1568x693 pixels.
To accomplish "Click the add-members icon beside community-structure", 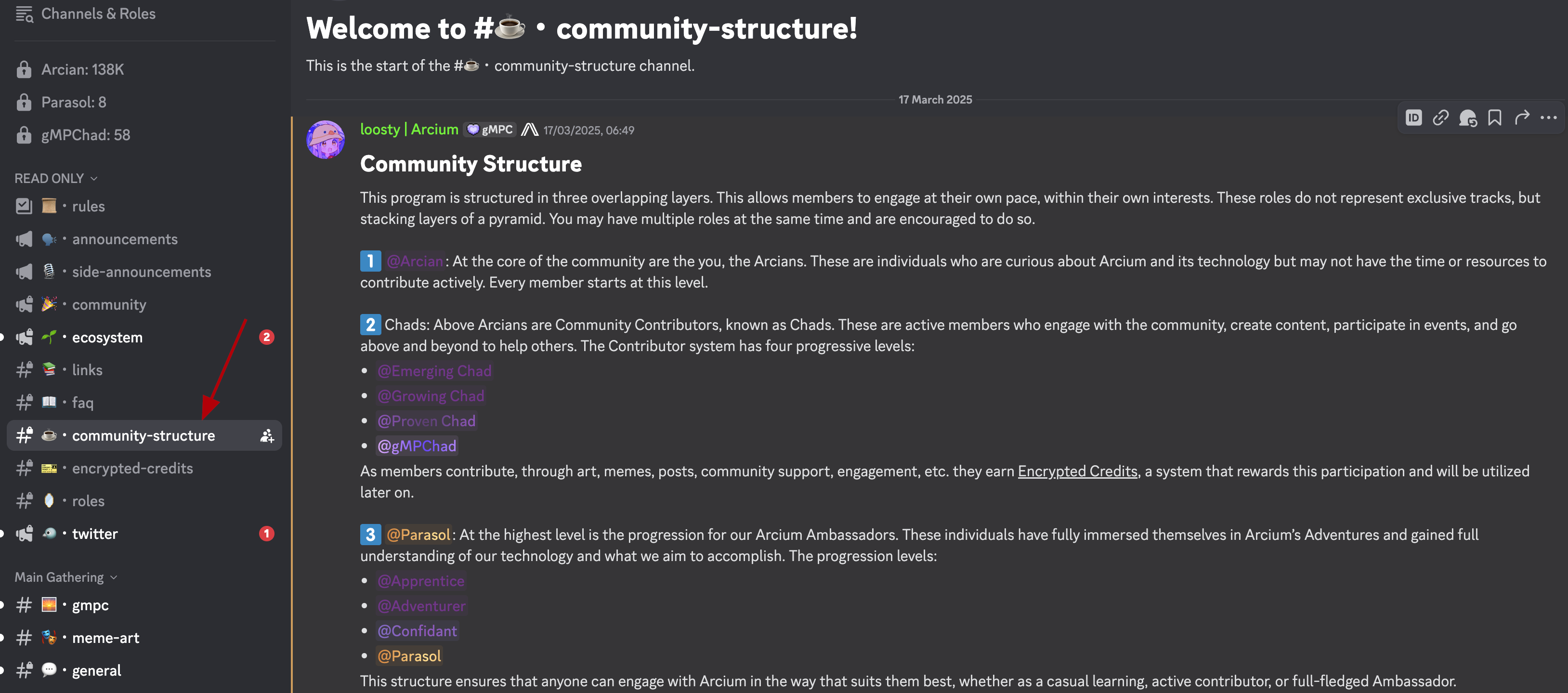I will pos(267,436).
